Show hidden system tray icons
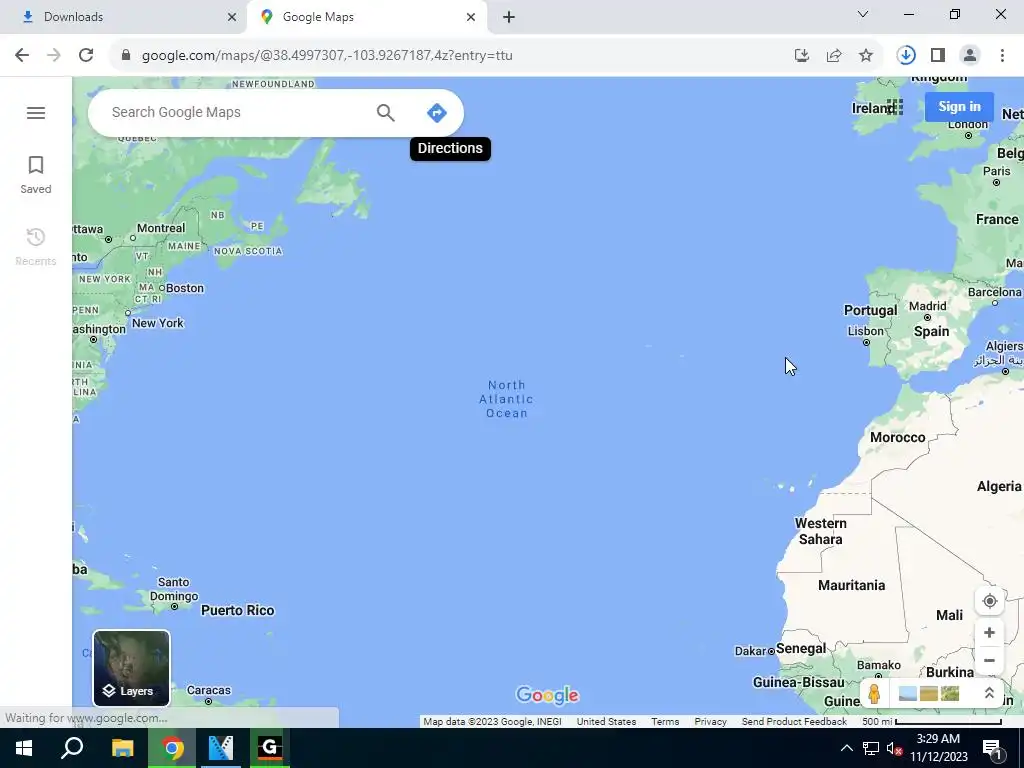This screenshot has width=1024, height=768. point(846,748)
